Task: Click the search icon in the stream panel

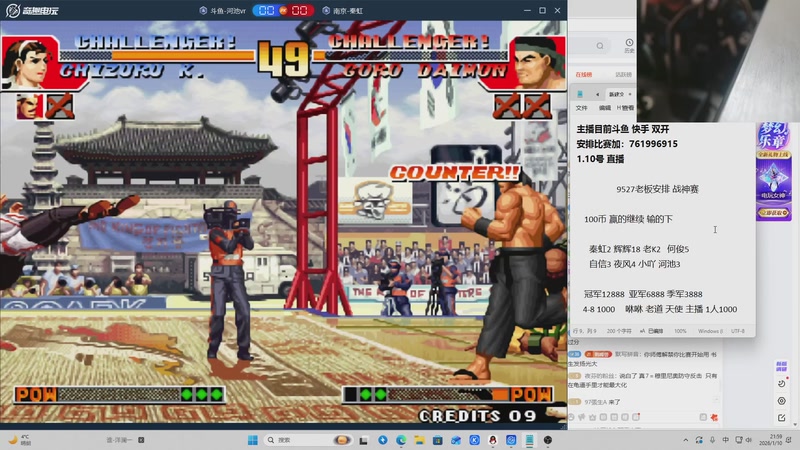Action: 600,46
